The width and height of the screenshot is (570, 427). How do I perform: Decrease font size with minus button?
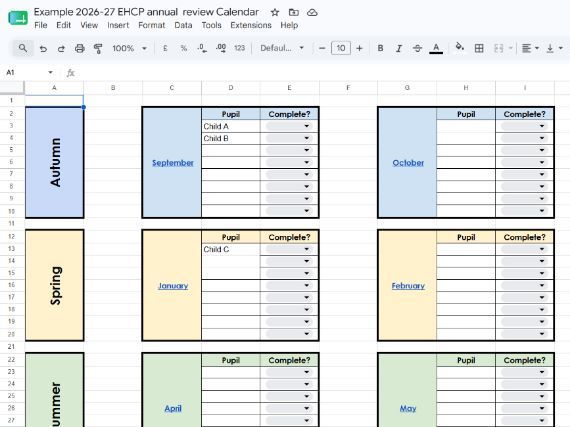322,48
